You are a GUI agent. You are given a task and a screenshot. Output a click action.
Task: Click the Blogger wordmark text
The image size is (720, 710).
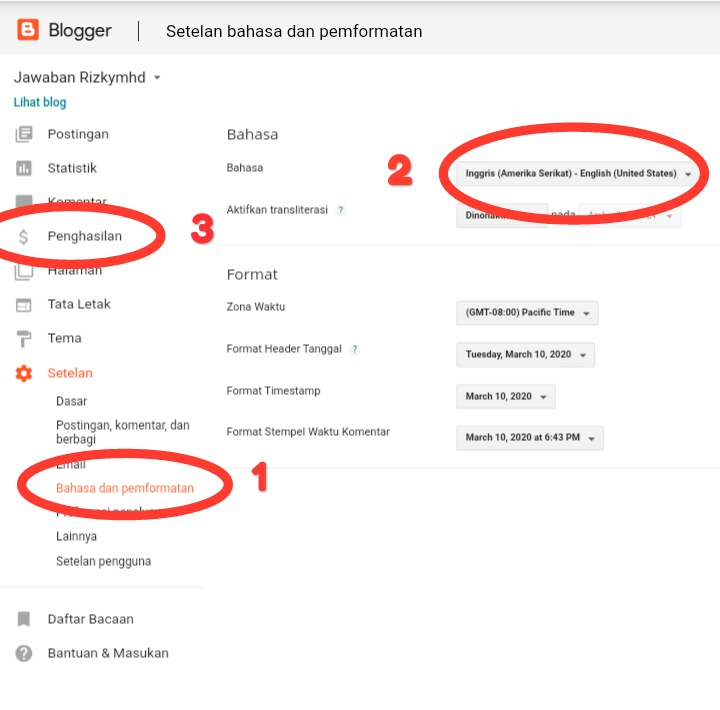(x=80, y=31)
